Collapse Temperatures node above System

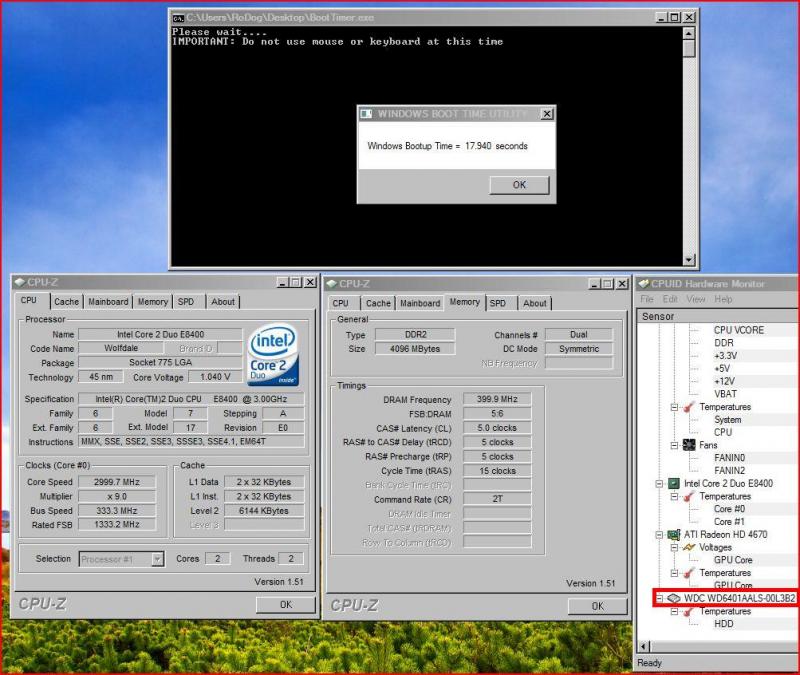[674, 407]
